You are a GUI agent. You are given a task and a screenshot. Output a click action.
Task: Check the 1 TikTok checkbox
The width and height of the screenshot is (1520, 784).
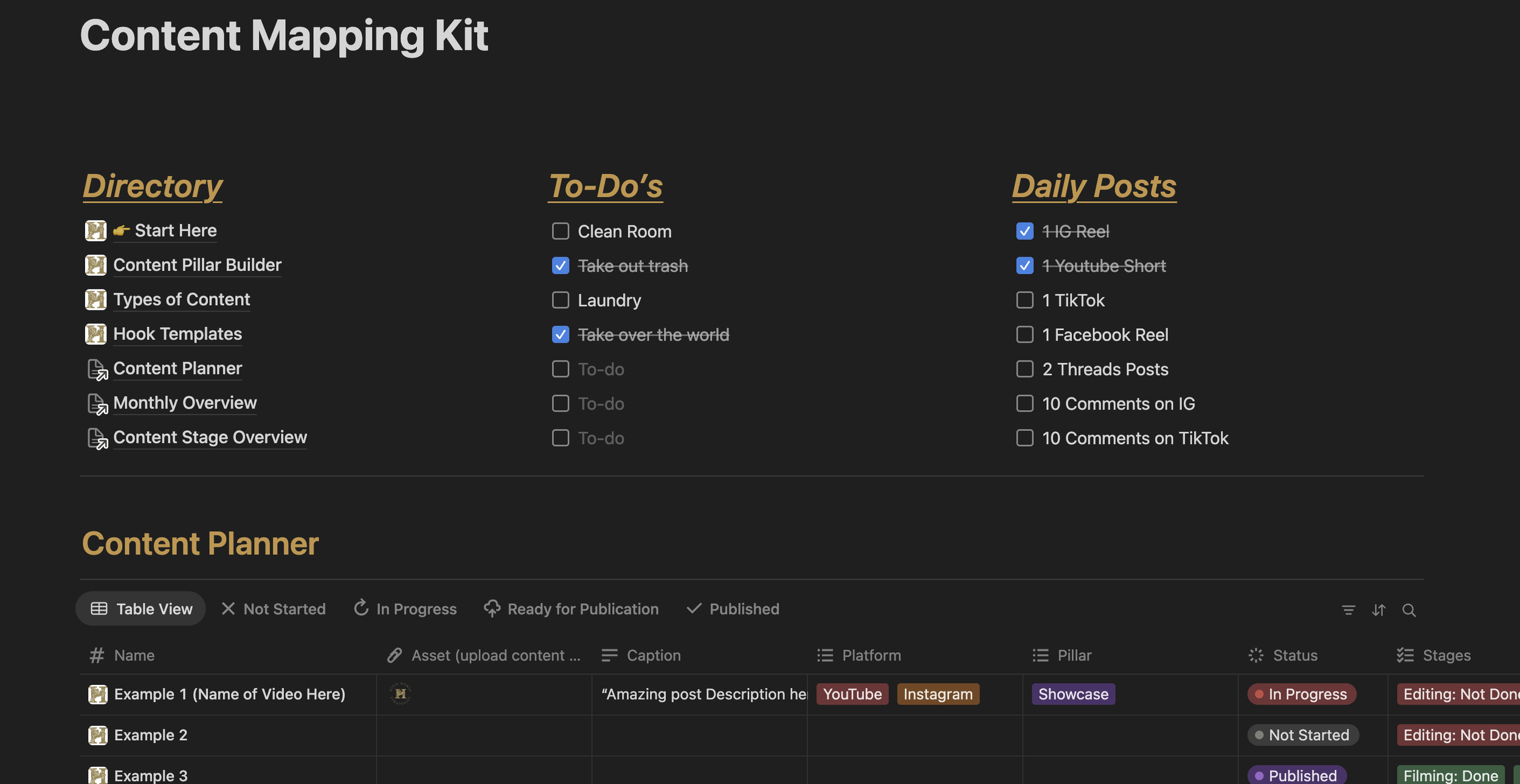pos(1024,300)
